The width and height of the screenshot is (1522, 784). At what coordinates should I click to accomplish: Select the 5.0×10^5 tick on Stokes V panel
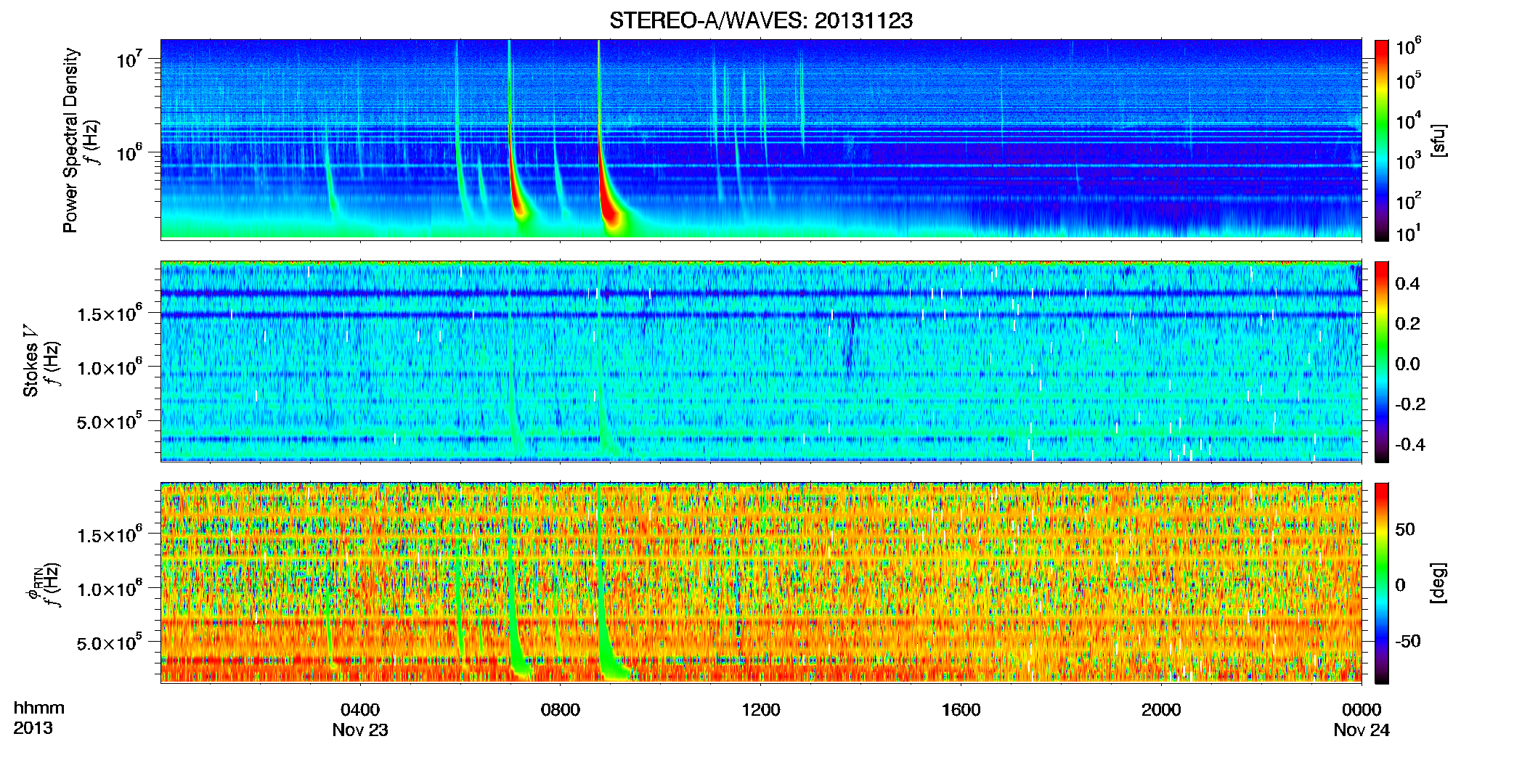(x=110, y=421)
